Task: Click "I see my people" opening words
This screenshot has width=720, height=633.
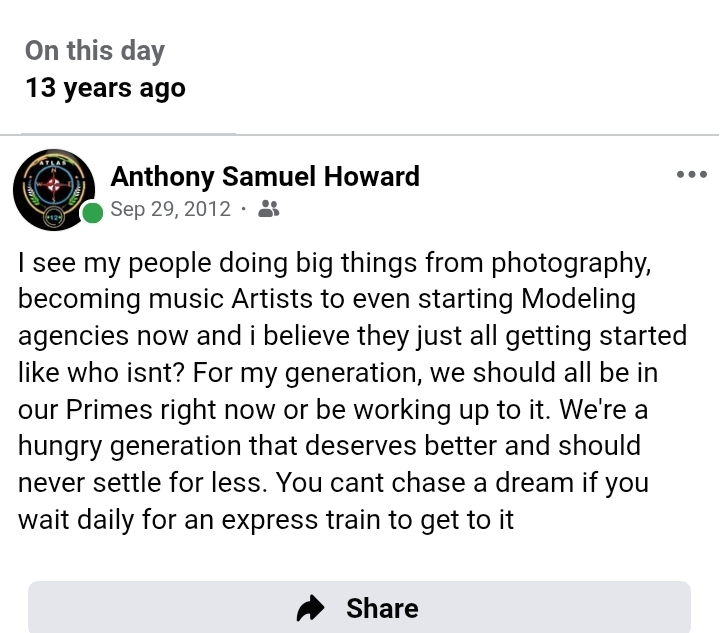Action: [x=92, y=262]
